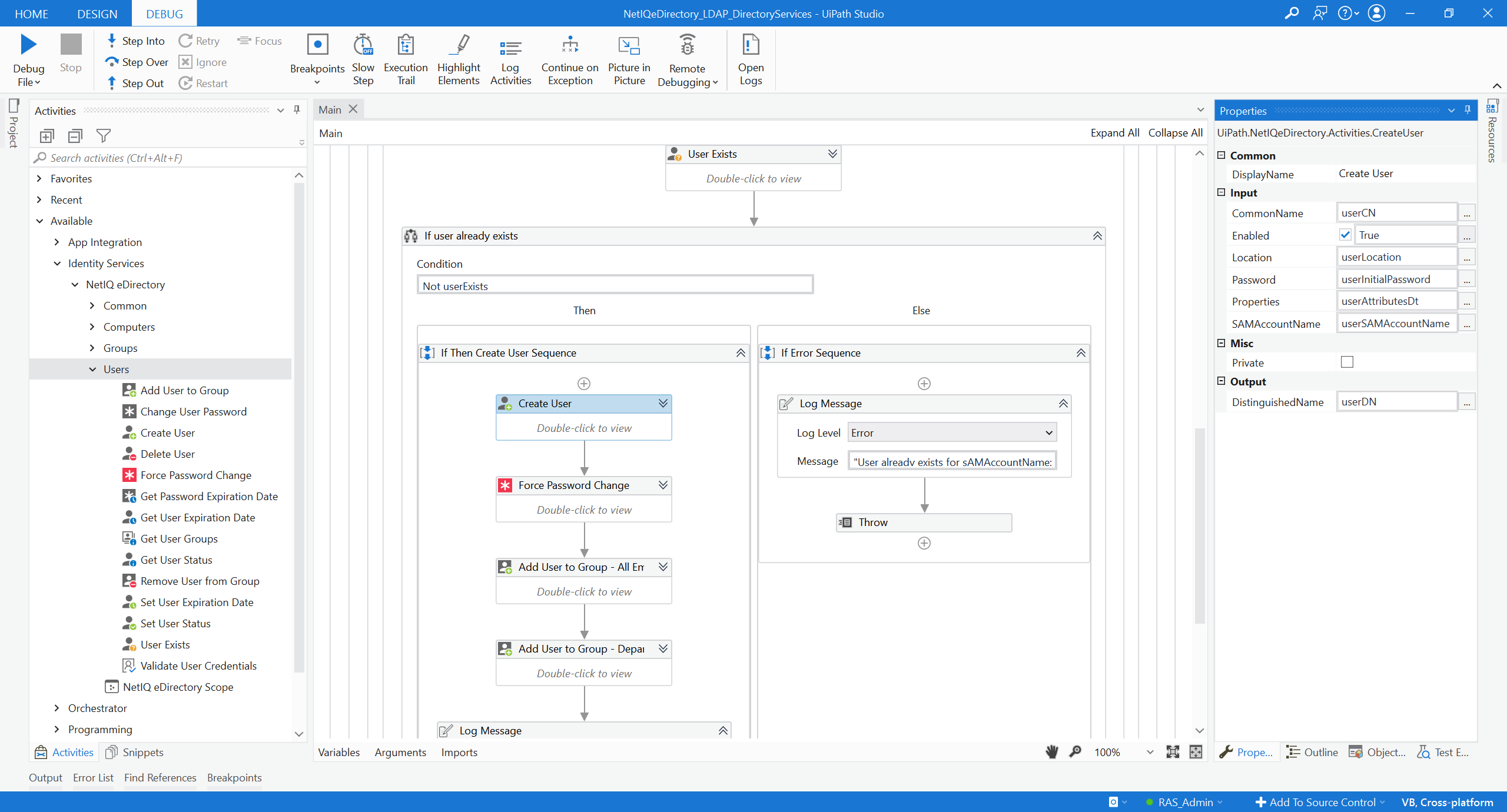Expand the App Integration tree node
This screenshot has height=812, width=1507.
pos(57,242)
